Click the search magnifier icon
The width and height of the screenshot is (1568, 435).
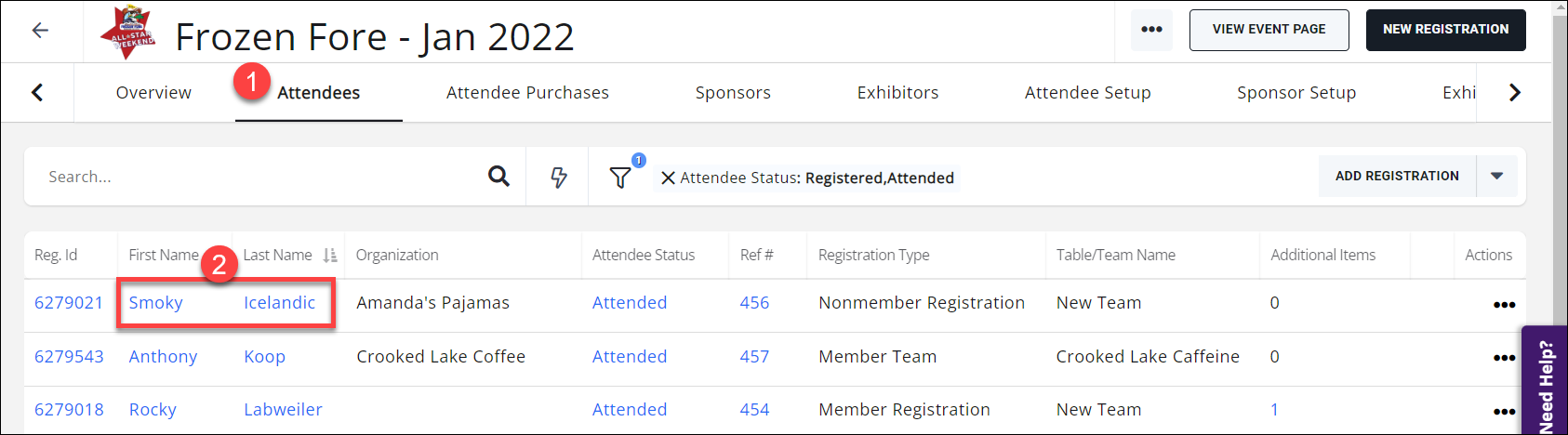click(x=498, y=177)
